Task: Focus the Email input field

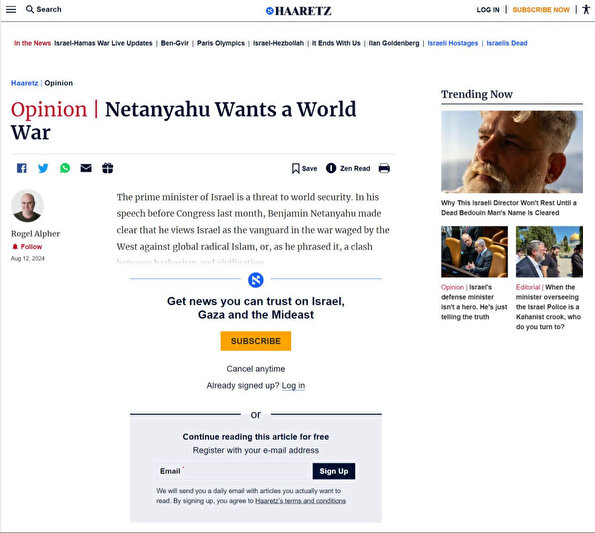Action: [234, 471]
